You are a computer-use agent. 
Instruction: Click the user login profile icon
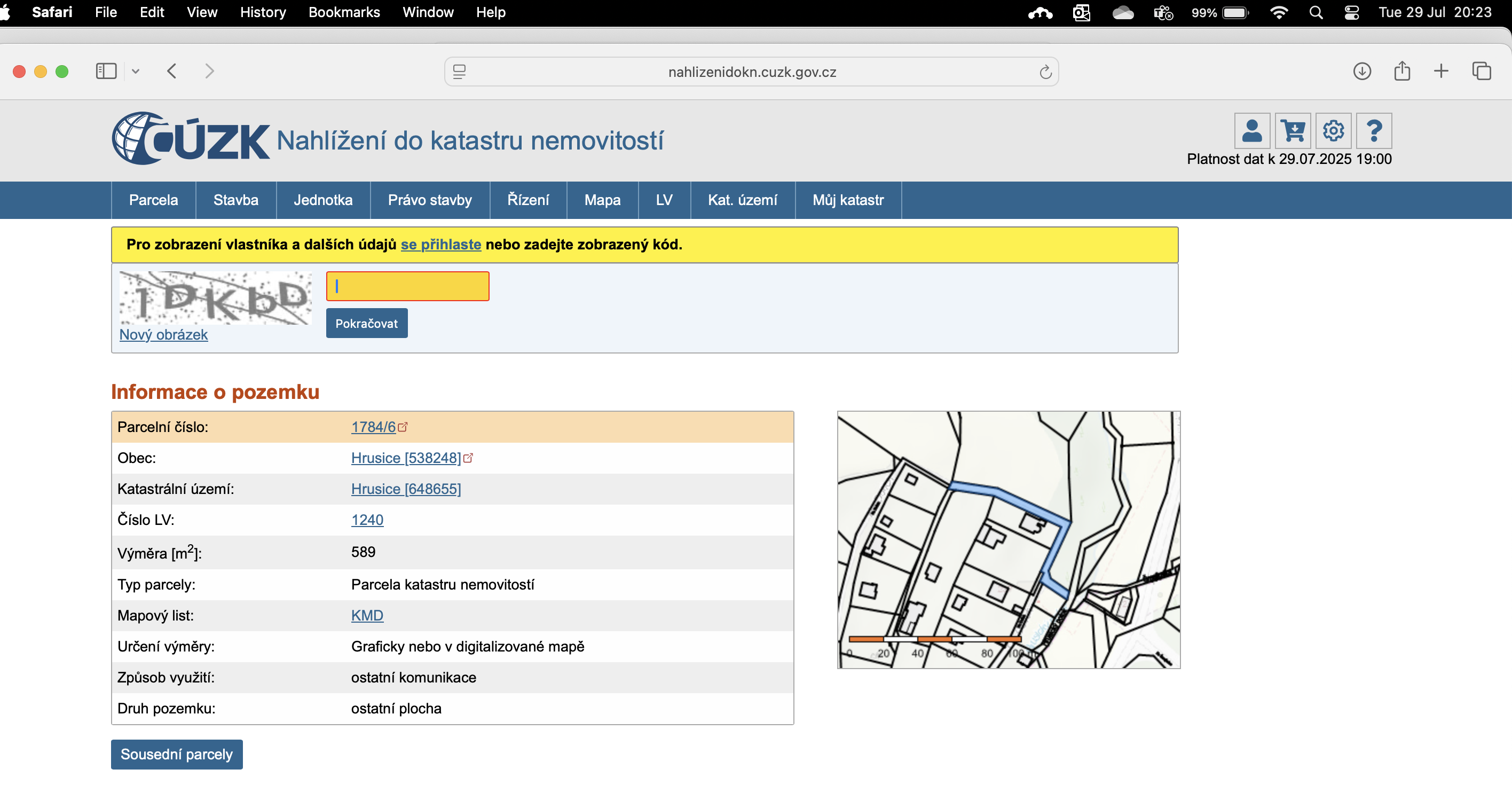(x=1251, y=130)
